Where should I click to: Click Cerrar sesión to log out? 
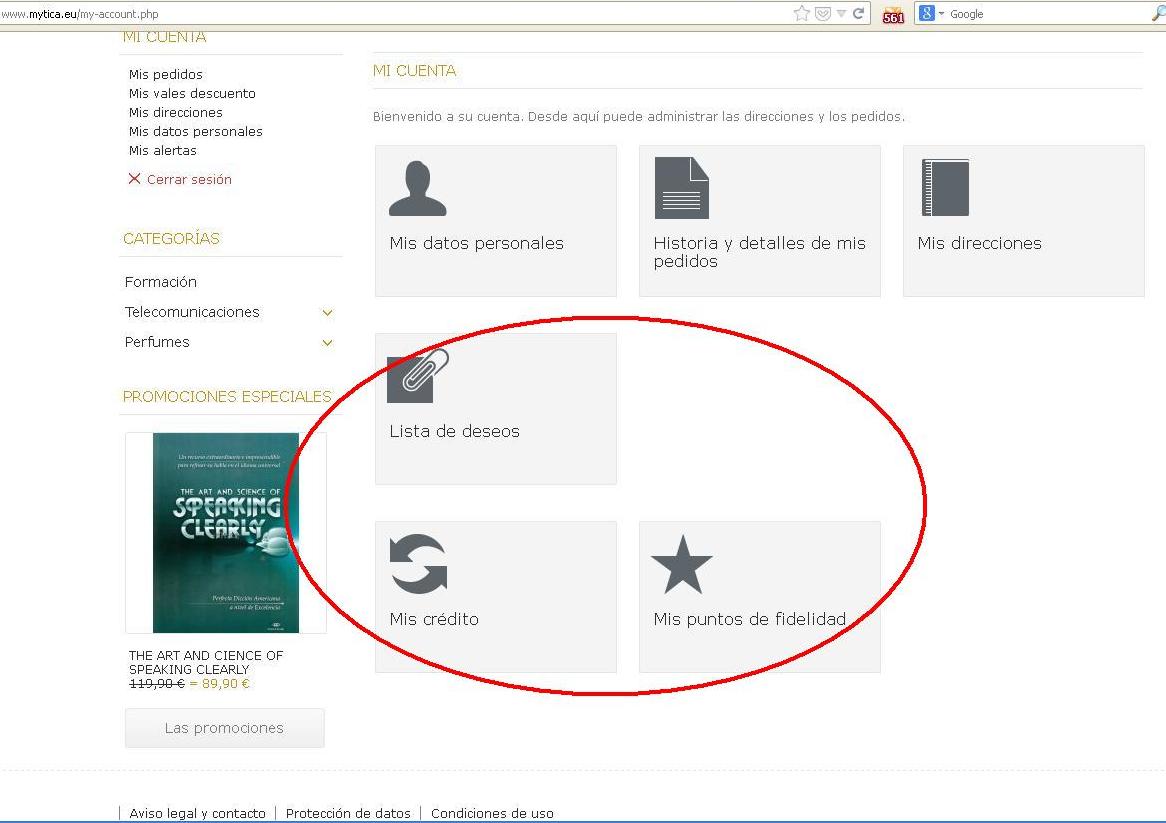(190, 179)
